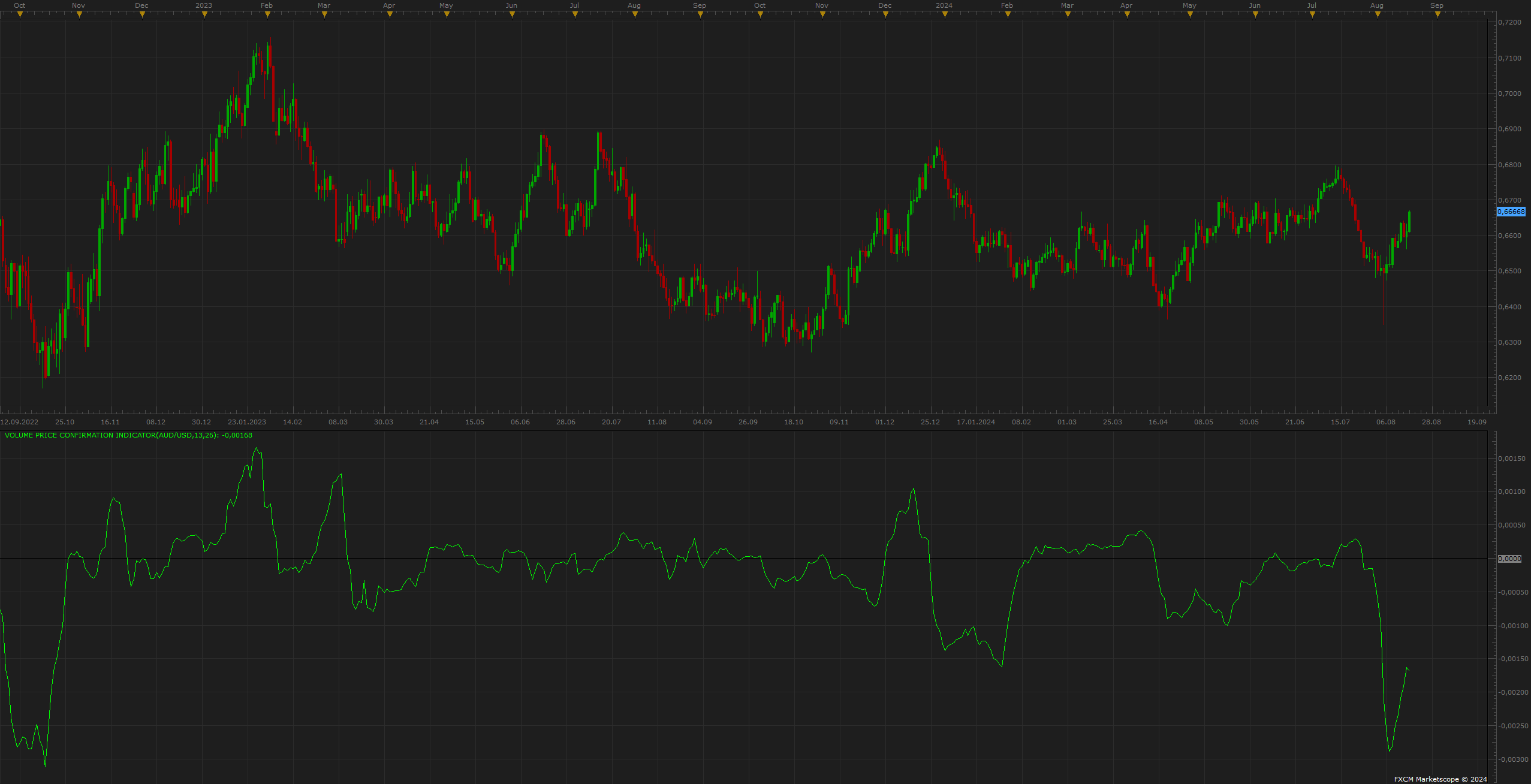
Task: Select the 25.12 date label
Action: (930, 422)
